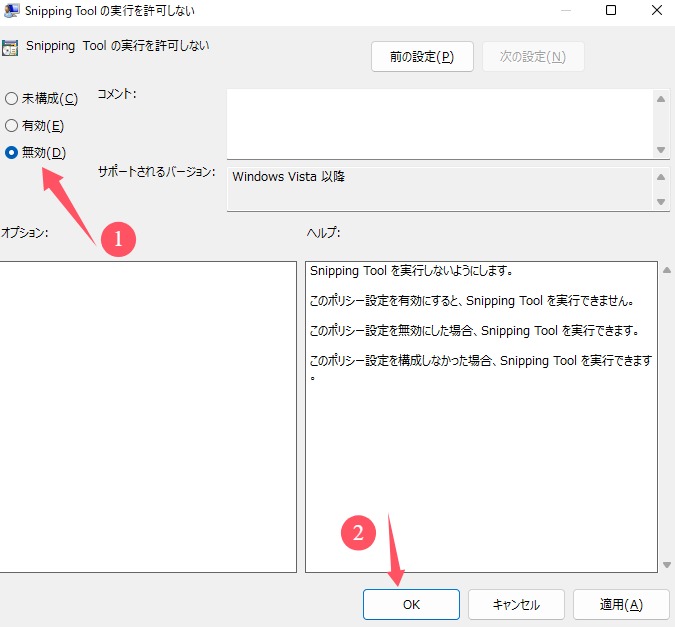Click help pane scroll down arrow
The width and height of the screenshot is (675, 627).
[x=667, y=565]
